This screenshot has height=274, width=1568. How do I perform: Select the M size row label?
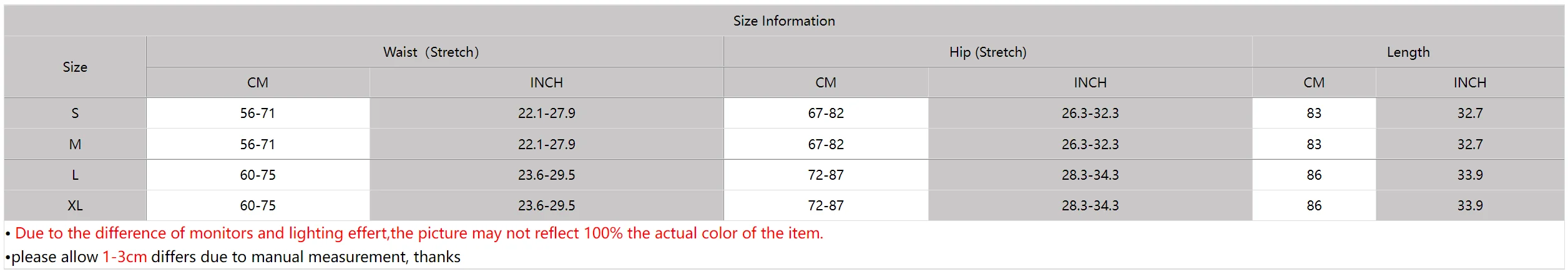[x=75, y=144]
